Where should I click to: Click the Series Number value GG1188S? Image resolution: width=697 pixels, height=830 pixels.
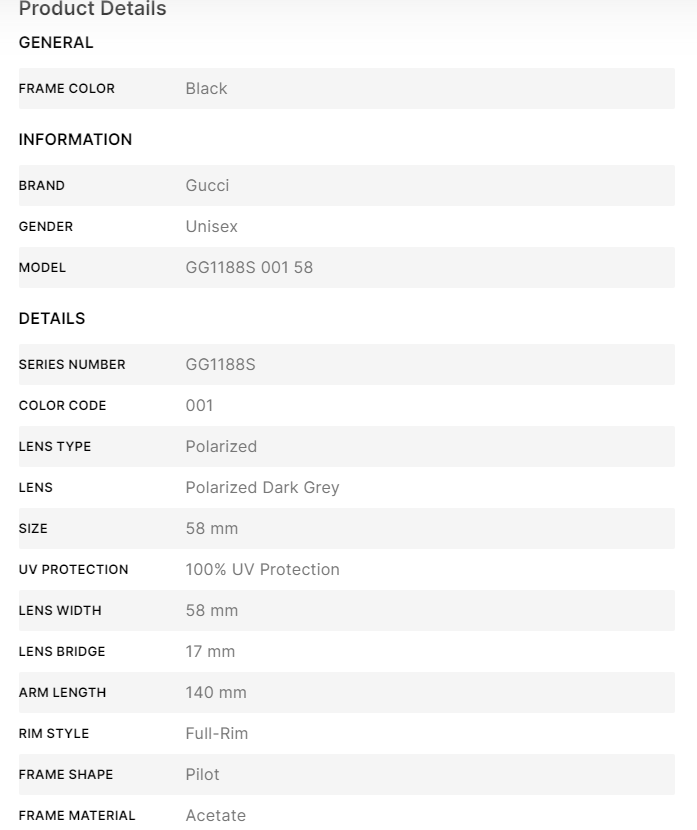220,365
